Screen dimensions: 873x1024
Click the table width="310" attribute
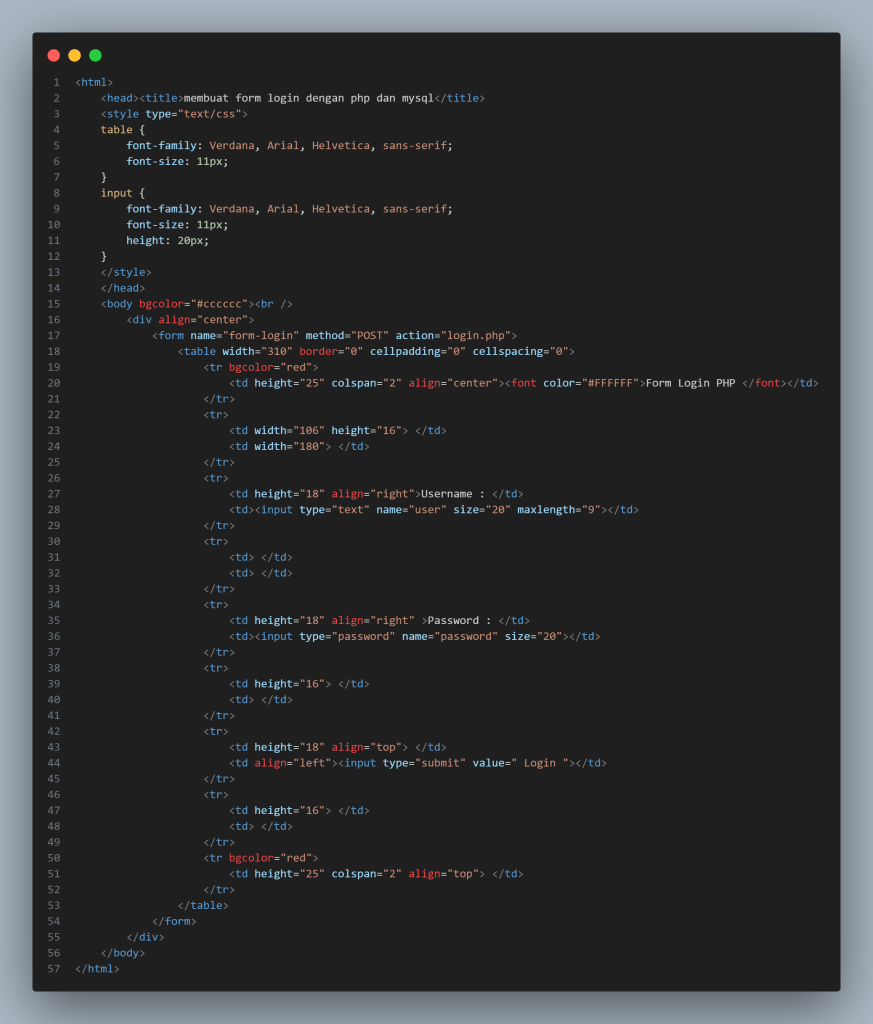257,351
